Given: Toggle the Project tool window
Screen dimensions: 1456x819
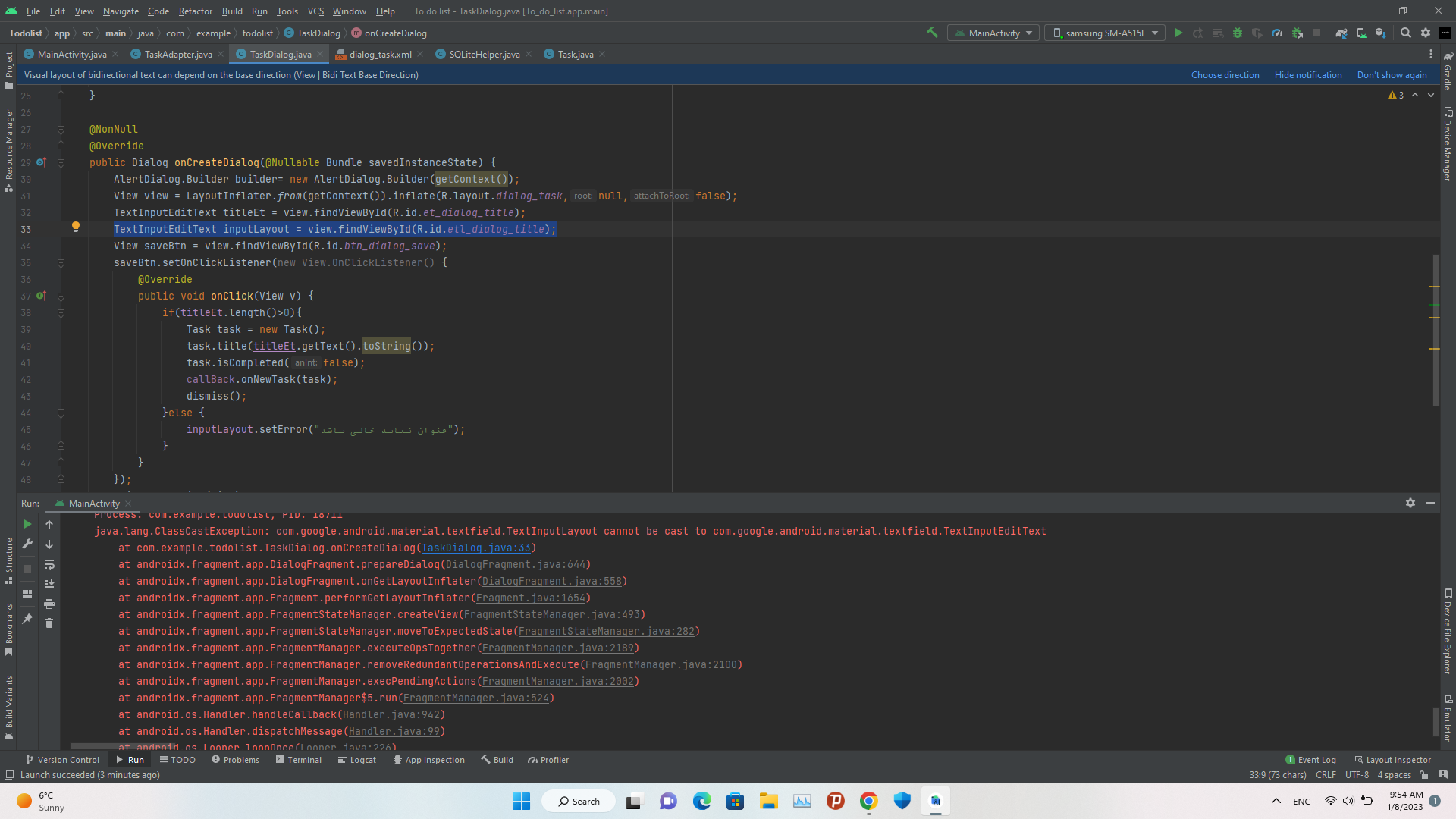Looking at the screenshot, I should click(9, 69).
